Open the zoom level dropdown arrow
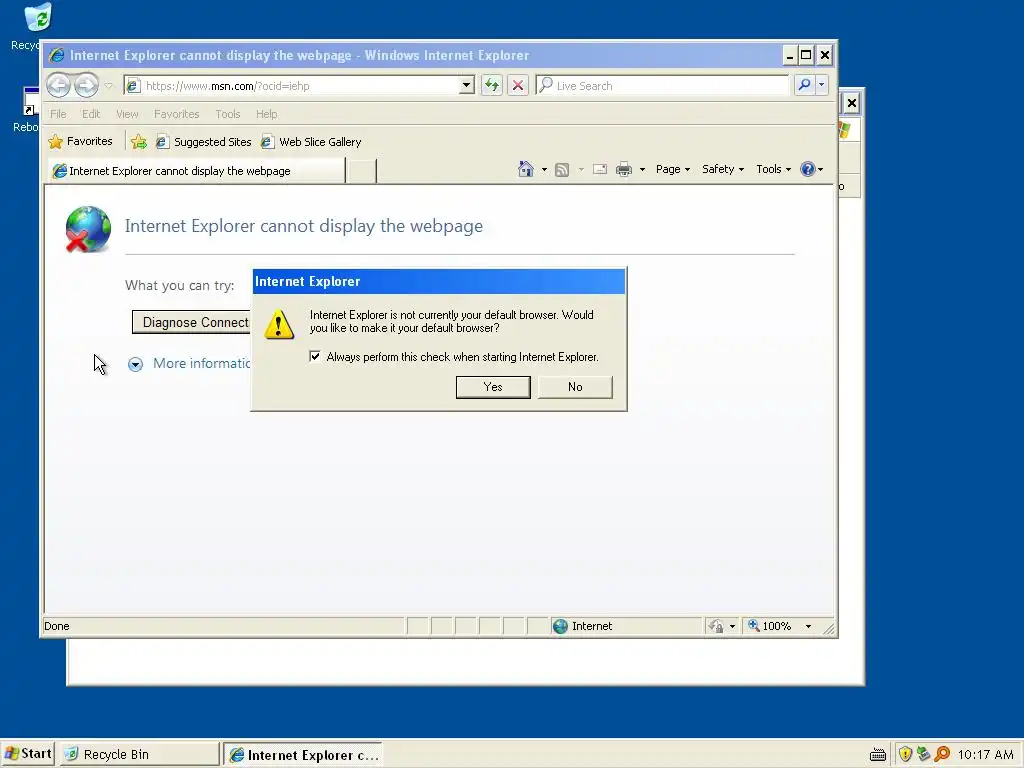Screen dimensions: 1024x768 (x=808, y=626)
